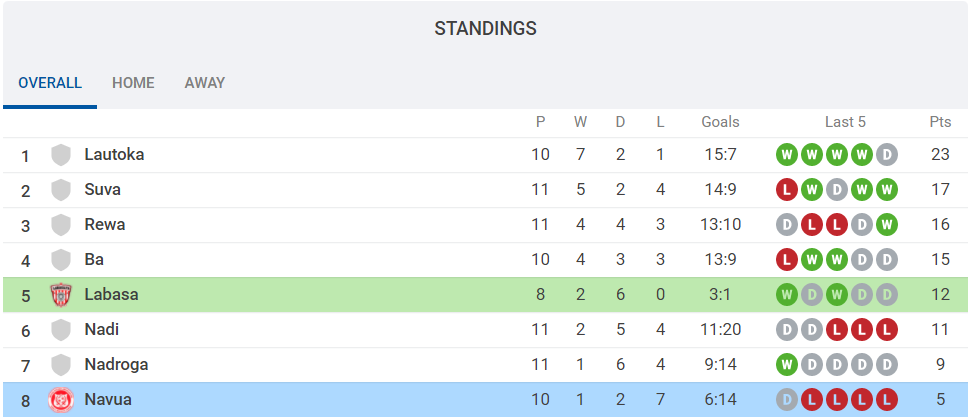Click Lautoka's most recent draw badge
The height and width of the screenshot is (420, 970).
coord(886,155)
